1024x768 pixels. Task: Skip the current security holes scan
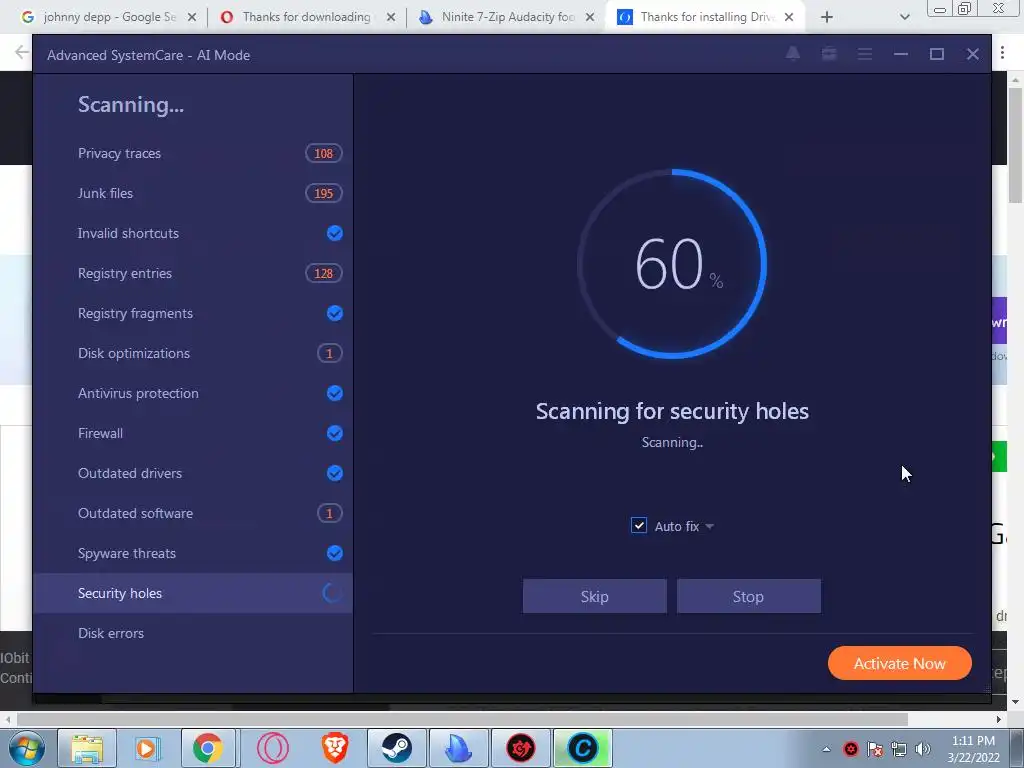pyautogui.click(x=595, y=596)
